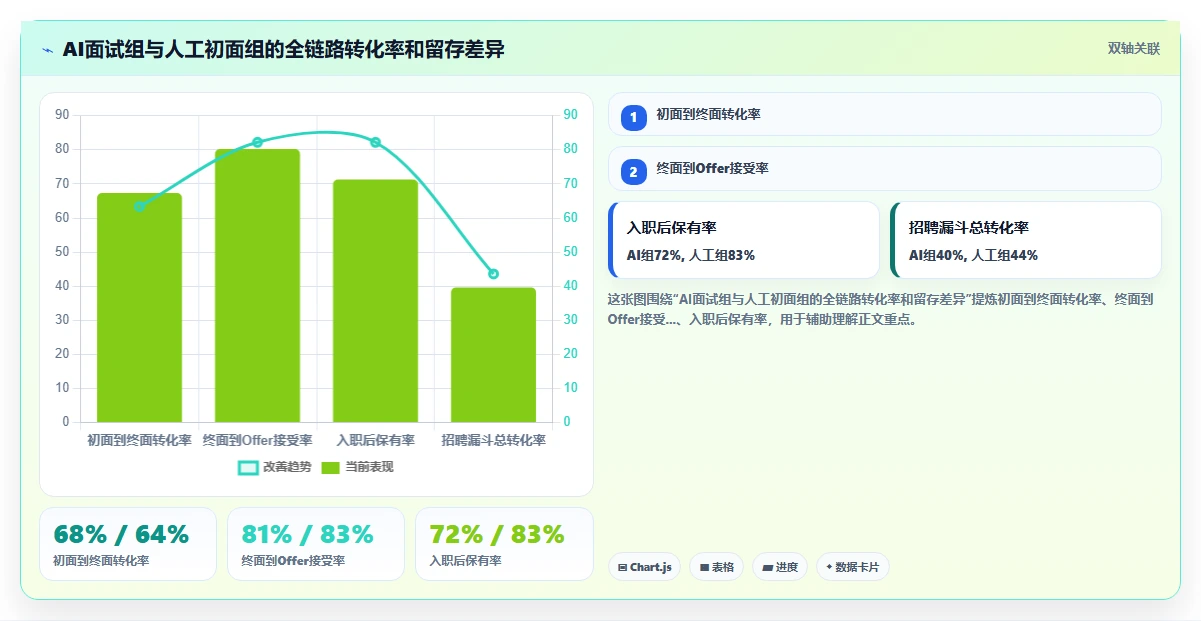Image resolution: width=1201 pixels, height=621 pixels.
Task: Click the x-axis label 初面到终面转化率
Action: [139, 440]
